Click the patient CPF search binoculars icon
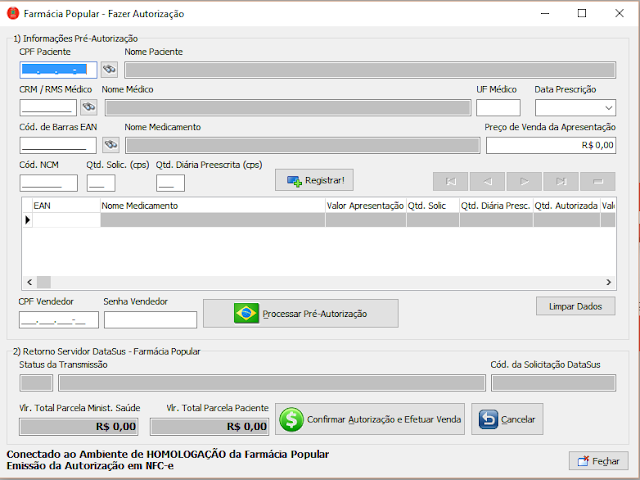Image resolution: width=640 pixels, height=480 pixels. pos(109,70)
